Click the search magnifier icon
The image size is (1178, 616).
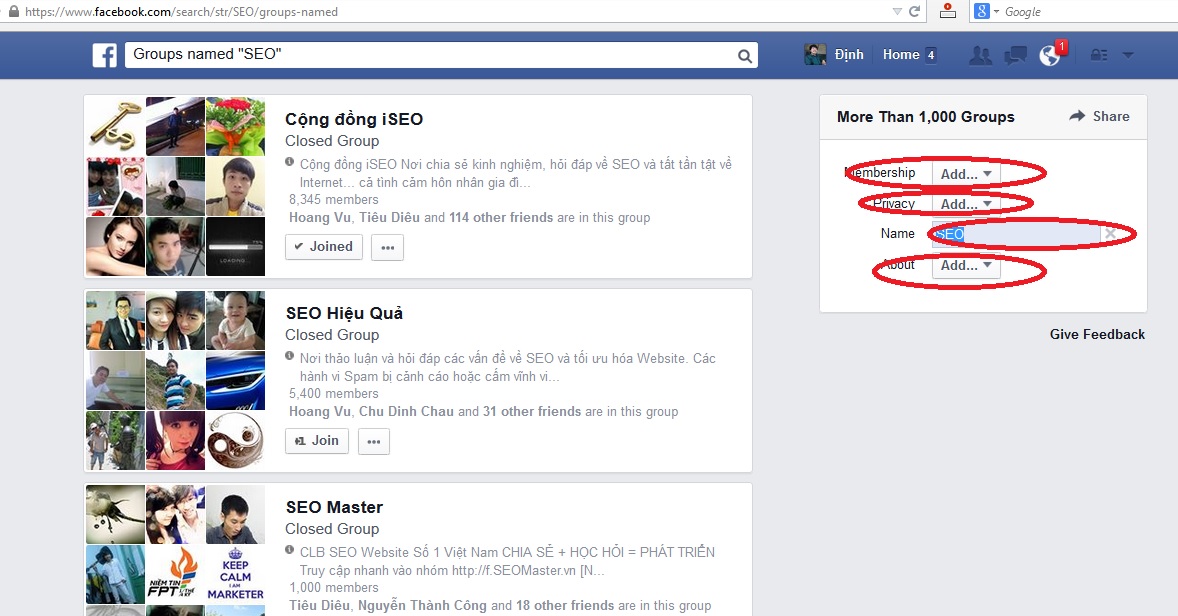(745, 56)
